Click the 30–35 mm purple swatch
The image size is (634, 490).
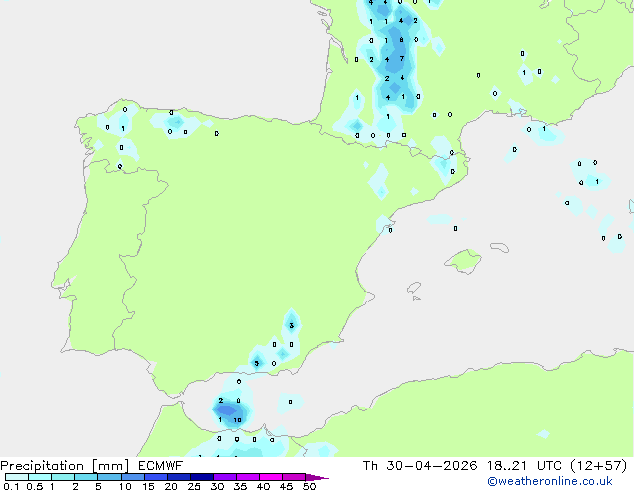pyautogui.click(x=225, y=477)
